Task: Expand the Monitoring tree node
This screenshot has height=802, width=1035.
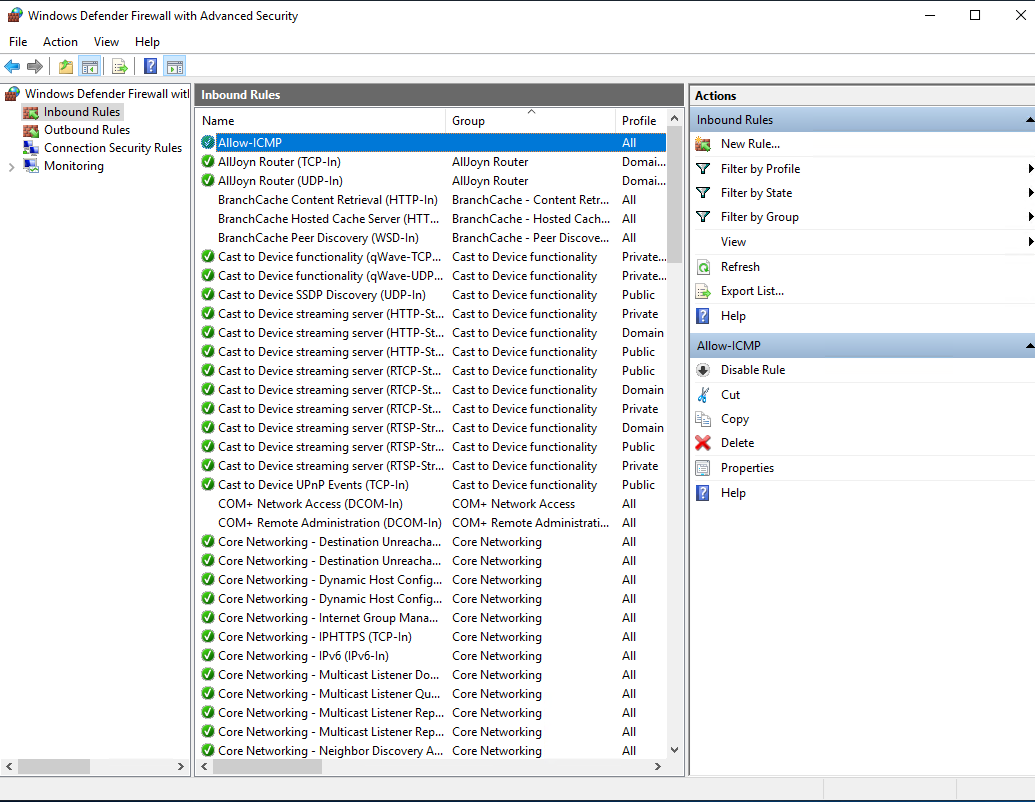Action: (x=11, y=167)
